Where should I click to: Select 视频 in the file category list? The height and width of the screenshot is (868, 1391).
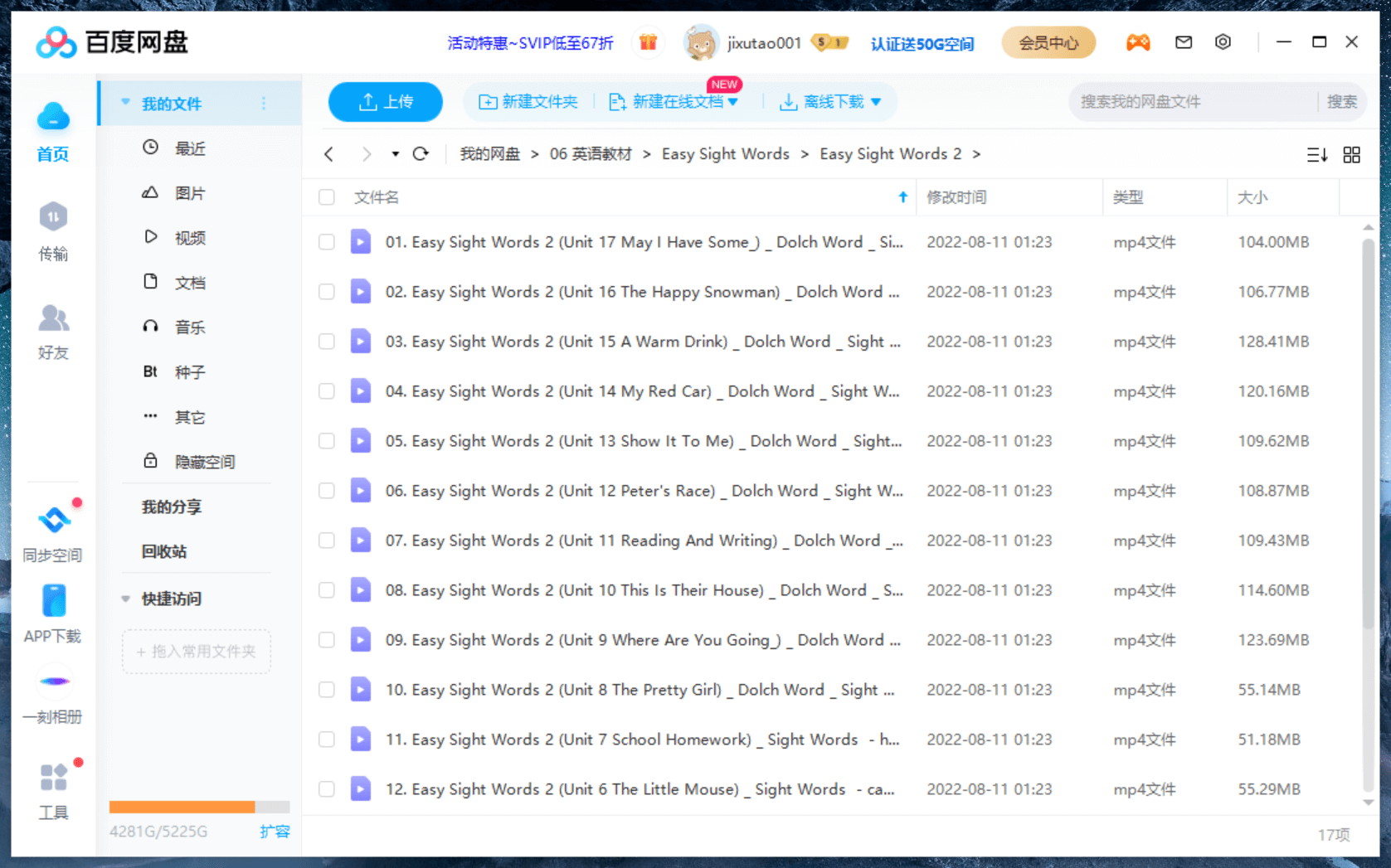point(189,238)
